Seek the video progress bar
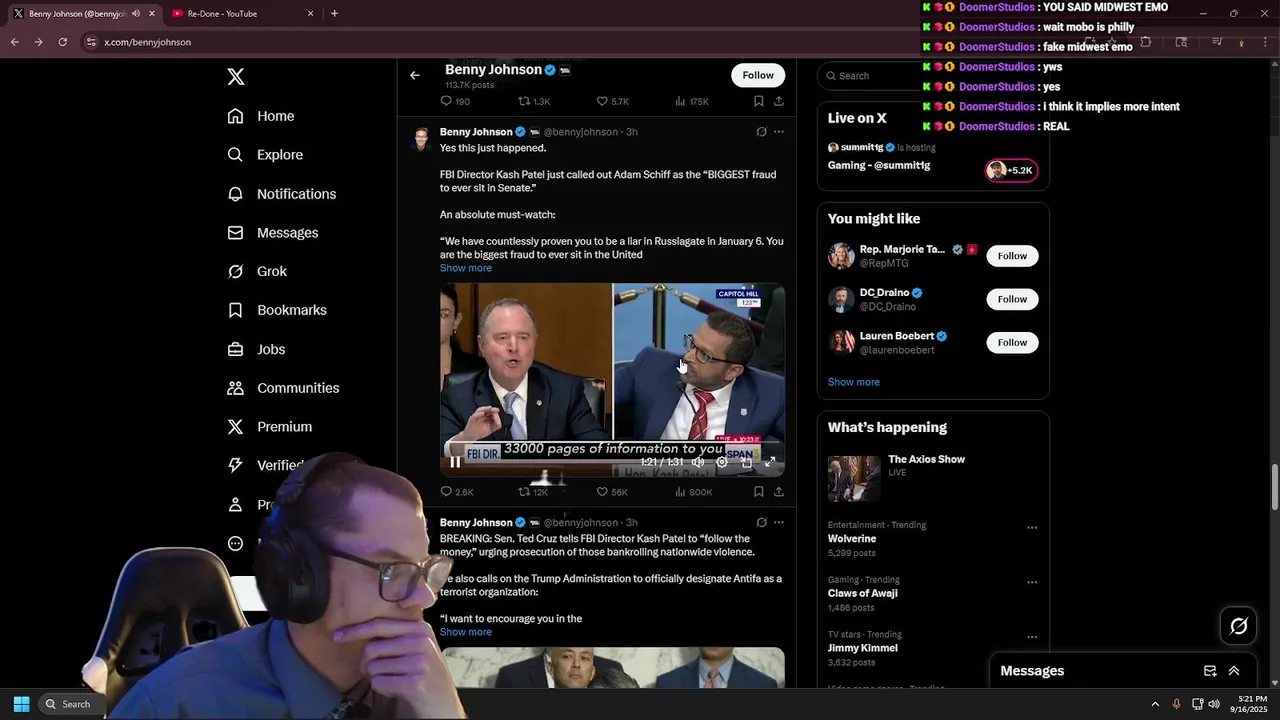 612,444
